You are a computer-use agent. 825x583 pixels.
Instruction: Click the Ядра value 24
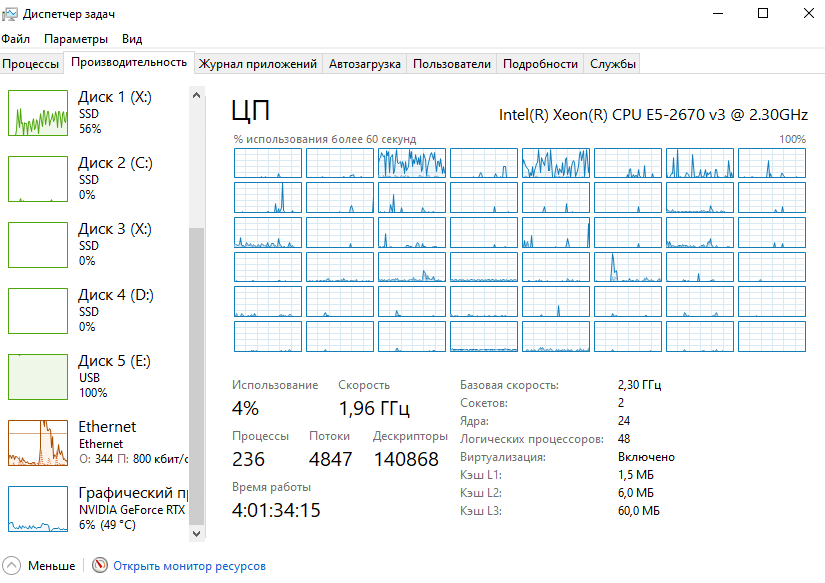[x=624, y=421]
